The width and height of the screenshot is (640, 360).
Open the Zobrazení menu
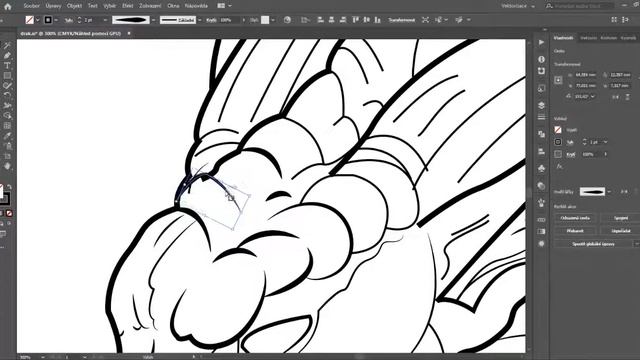tap(150, 6)
